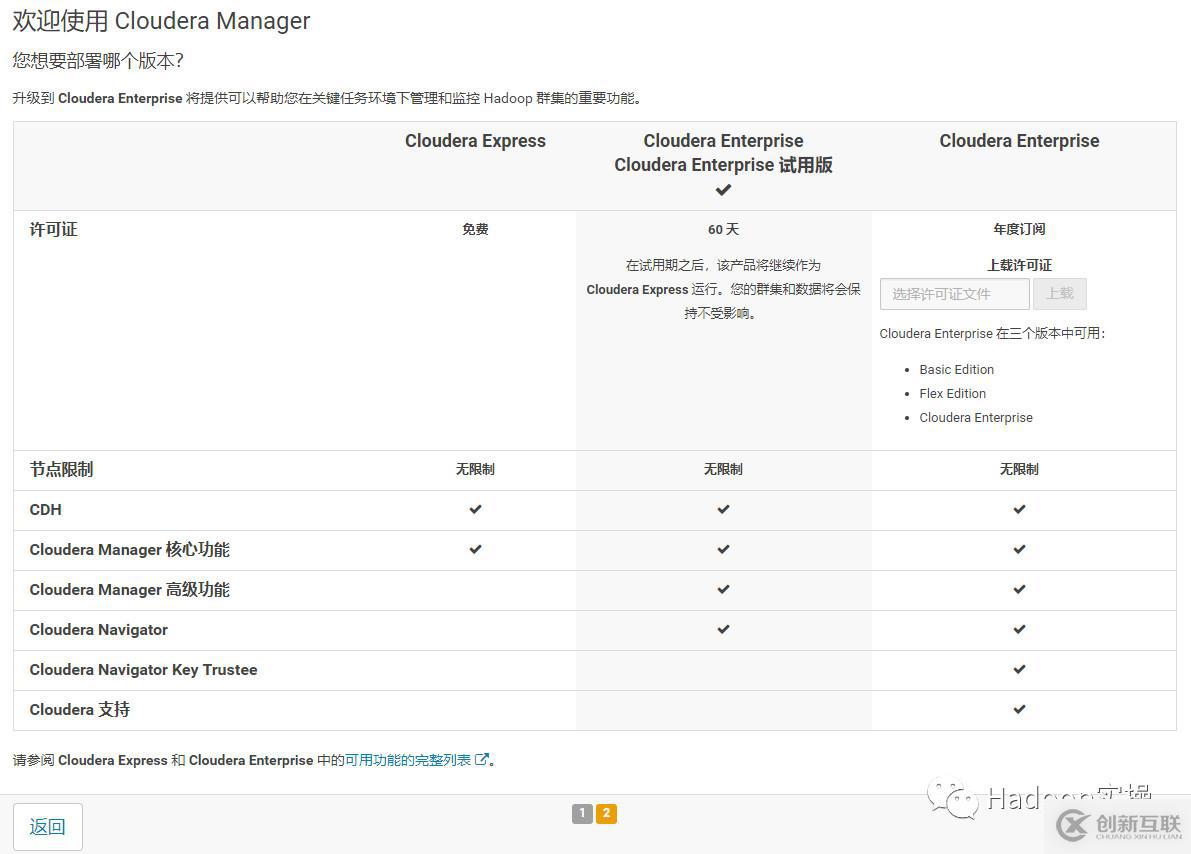Select the Cloudera Express edition column header

[x=475, y=141]
